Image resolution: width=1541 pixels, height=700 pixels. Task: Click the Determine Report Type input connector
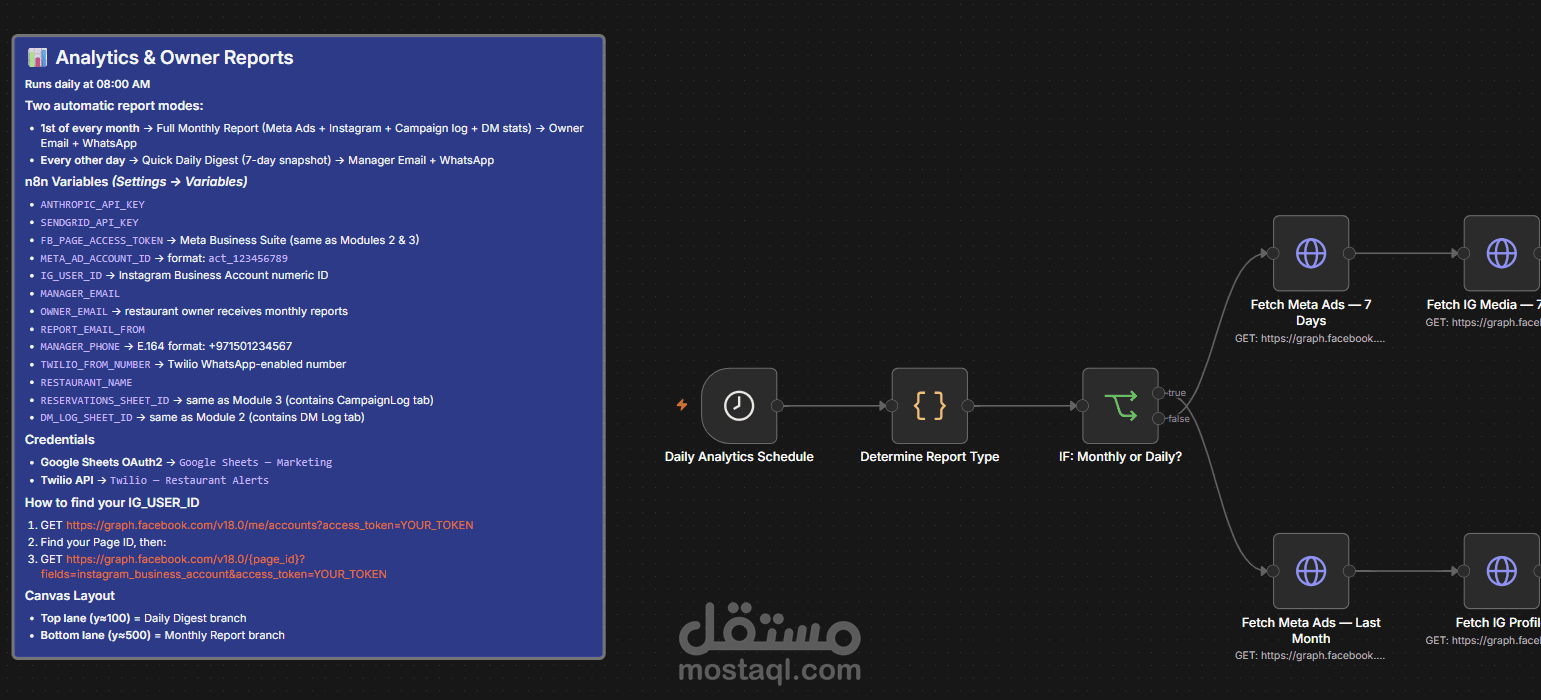(892, 406)
